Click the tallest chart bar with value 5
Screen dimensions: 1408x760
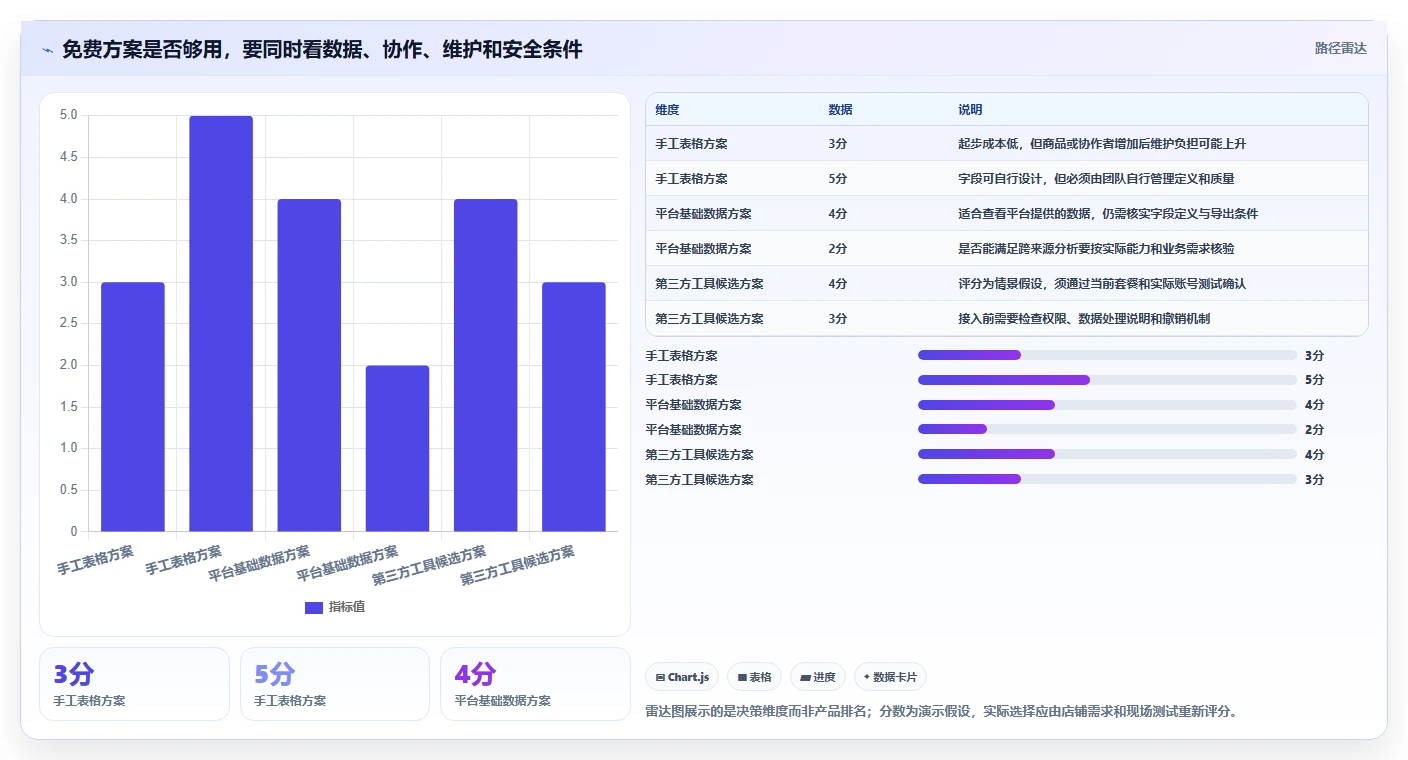coord(221,323)
